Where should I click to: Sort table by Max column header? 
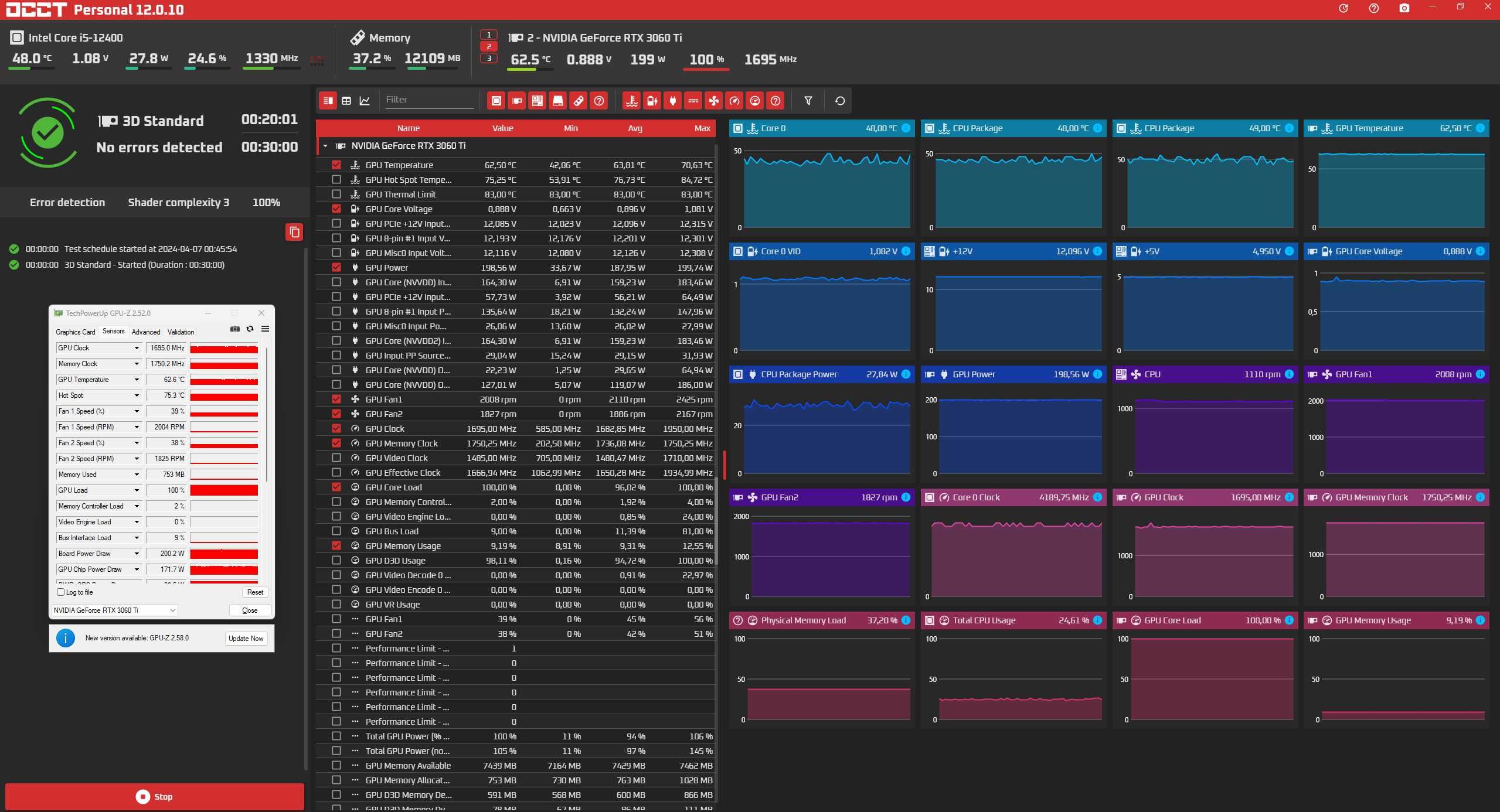702,128
